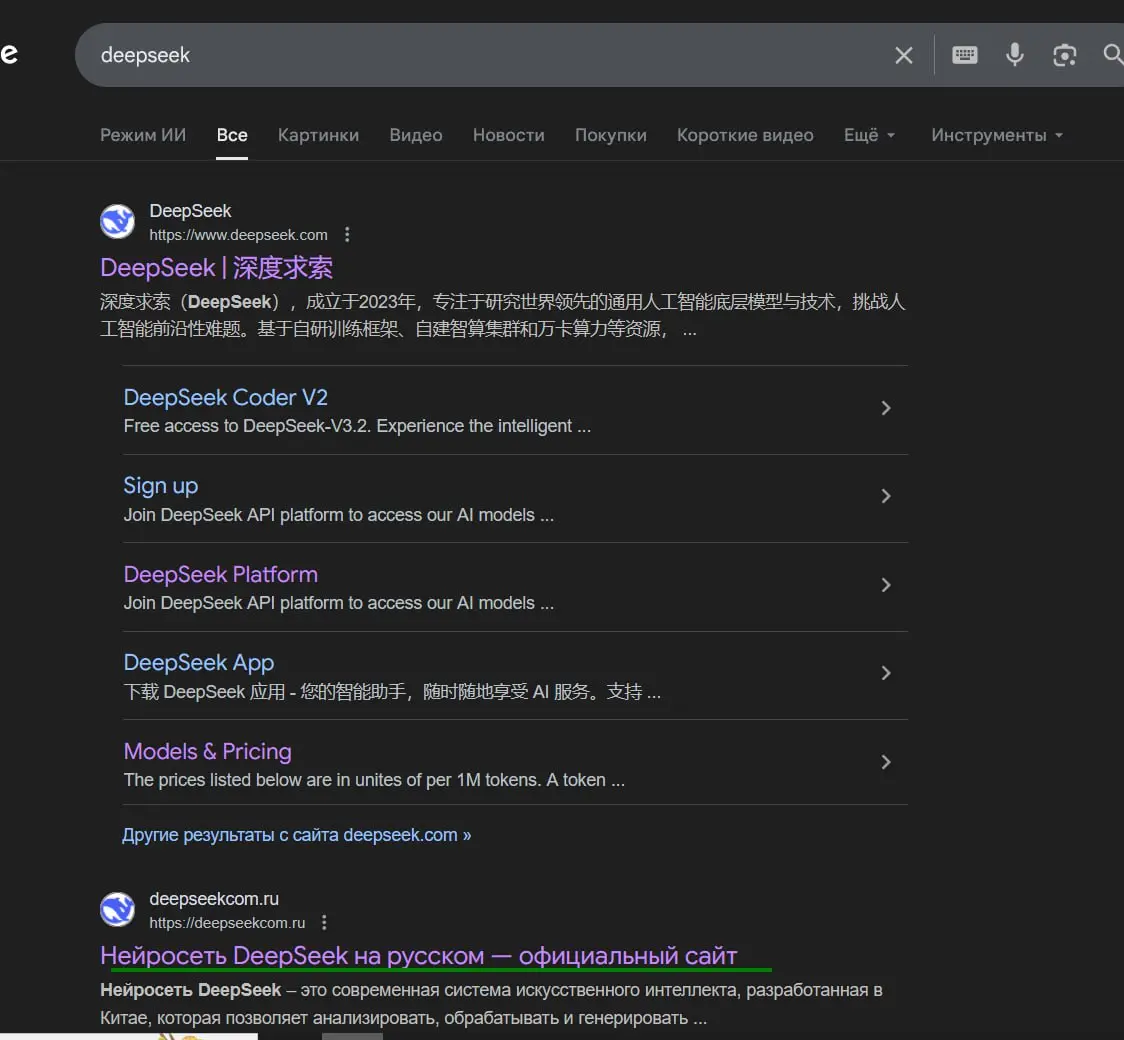Open the DeepSeek Coder V2 link

(226, 398)
